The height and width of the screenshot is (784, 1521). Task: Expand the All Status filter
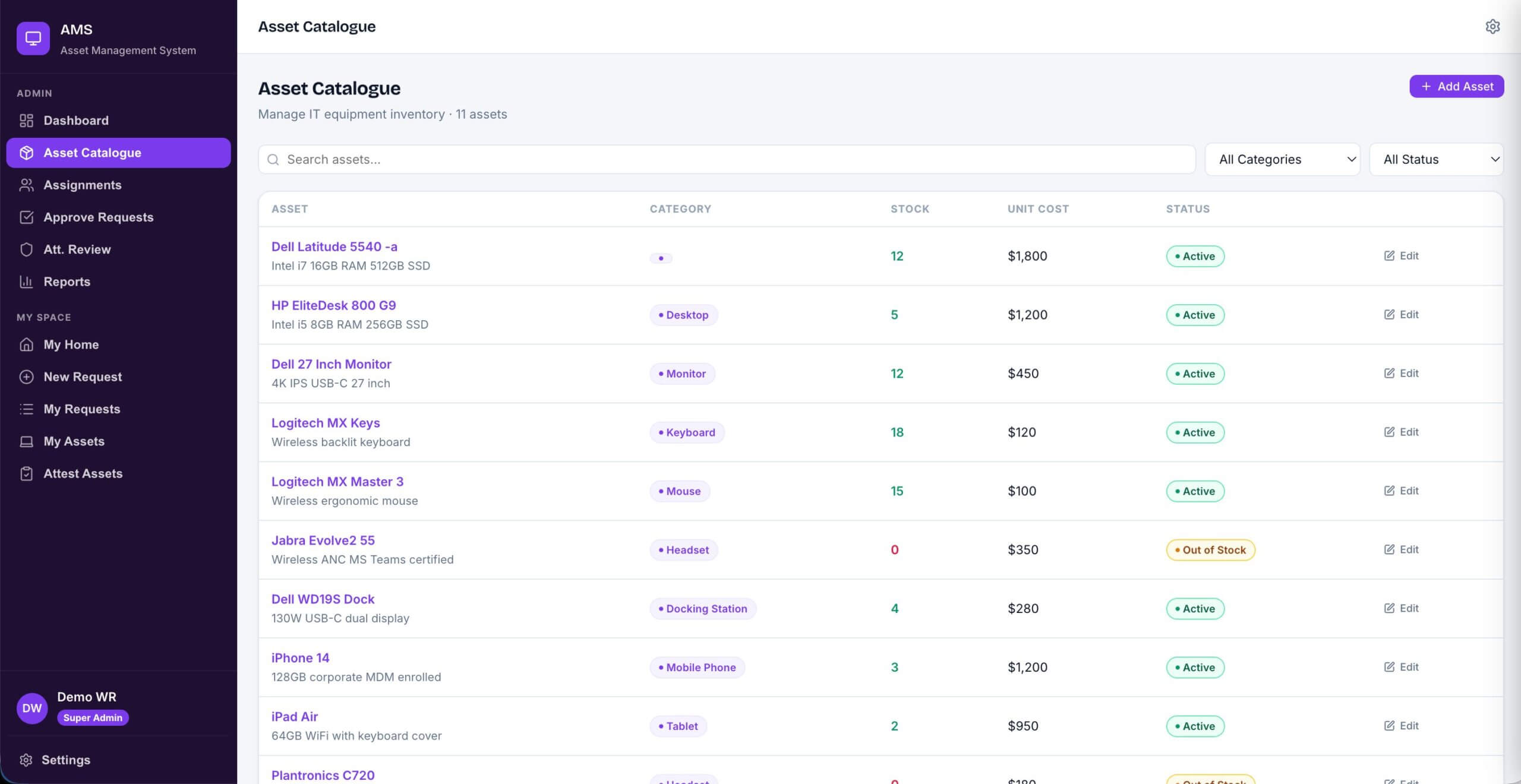(1437, 159)
